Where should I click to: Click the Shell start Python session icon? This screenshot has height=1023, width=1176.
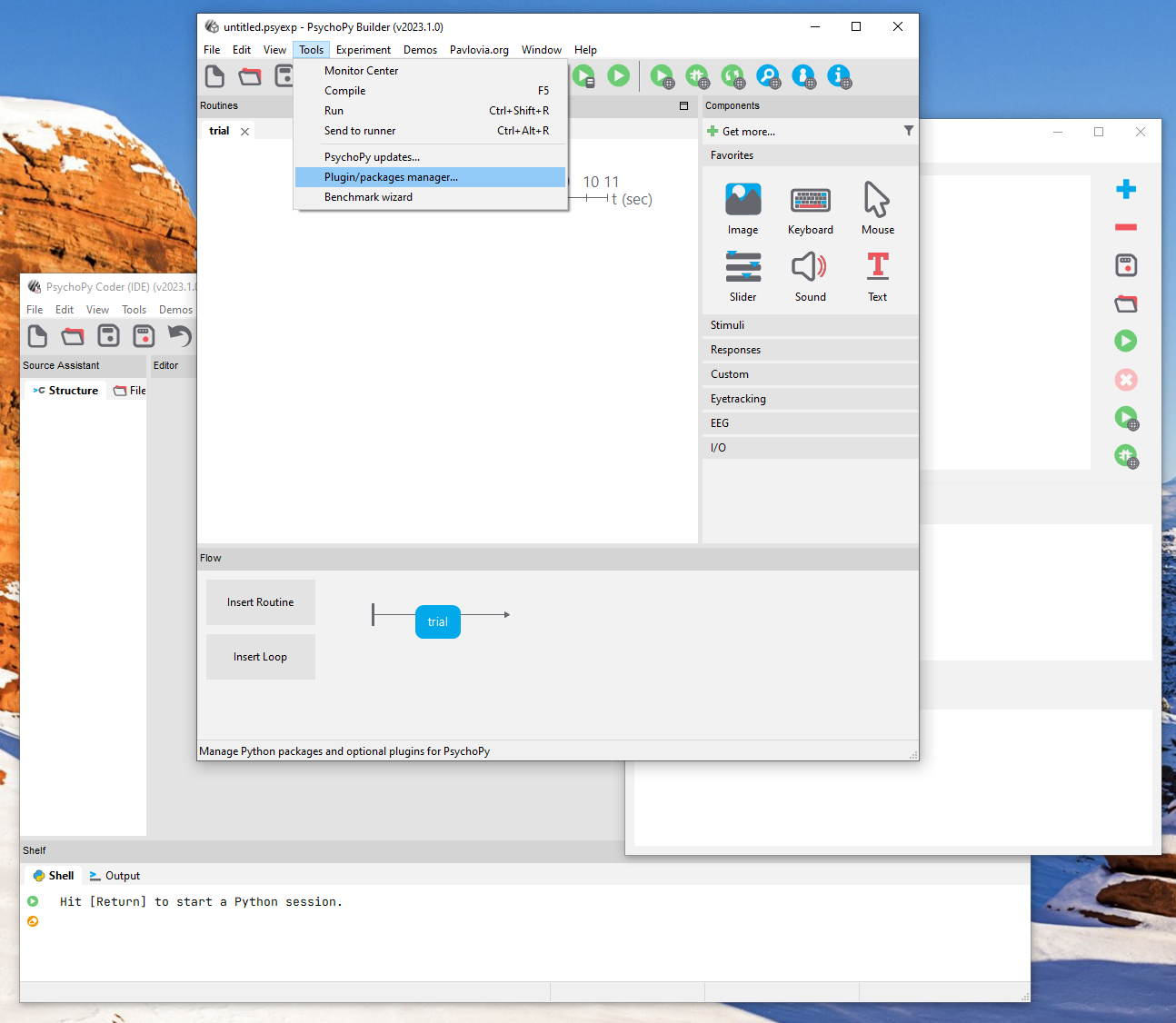point(33,901)
